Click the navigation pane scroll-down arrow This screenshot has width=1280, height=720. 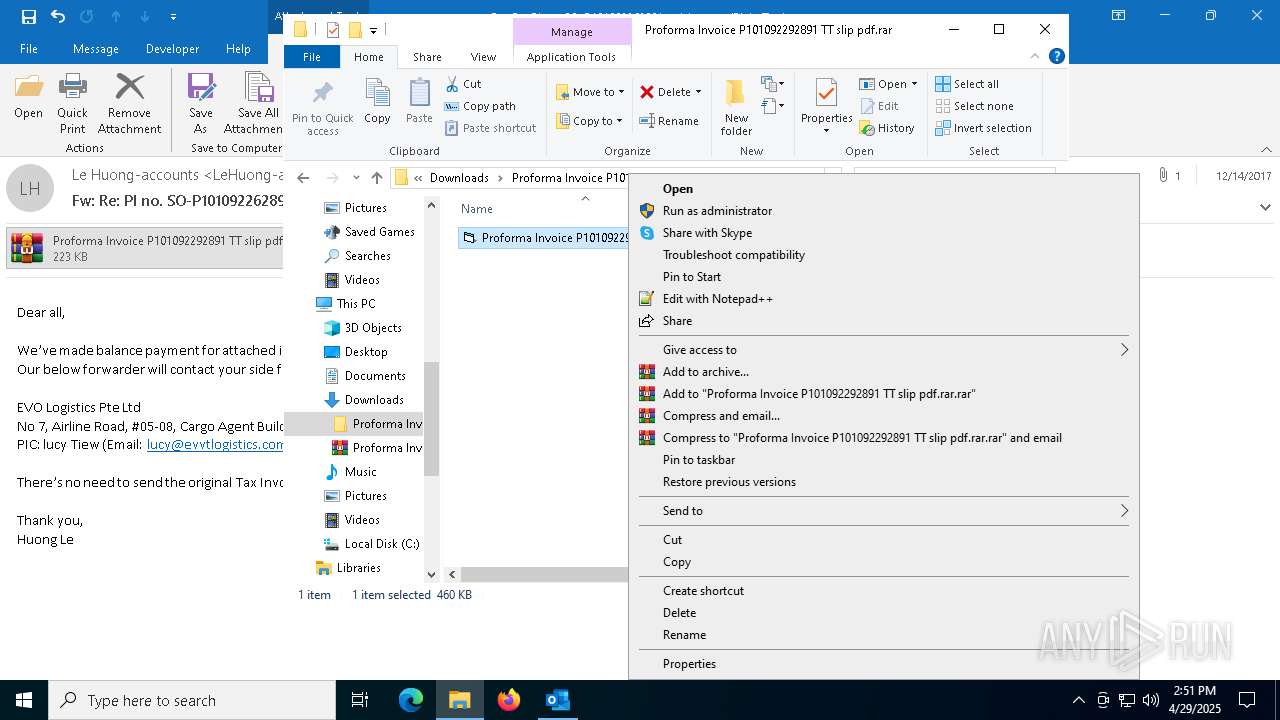tap(431, 575)
